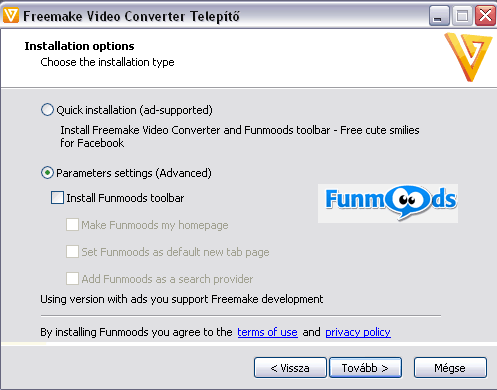Screen dimensions: 497x390
Task: Click the disabled maximize window button
Action: [x=462, y=15]
